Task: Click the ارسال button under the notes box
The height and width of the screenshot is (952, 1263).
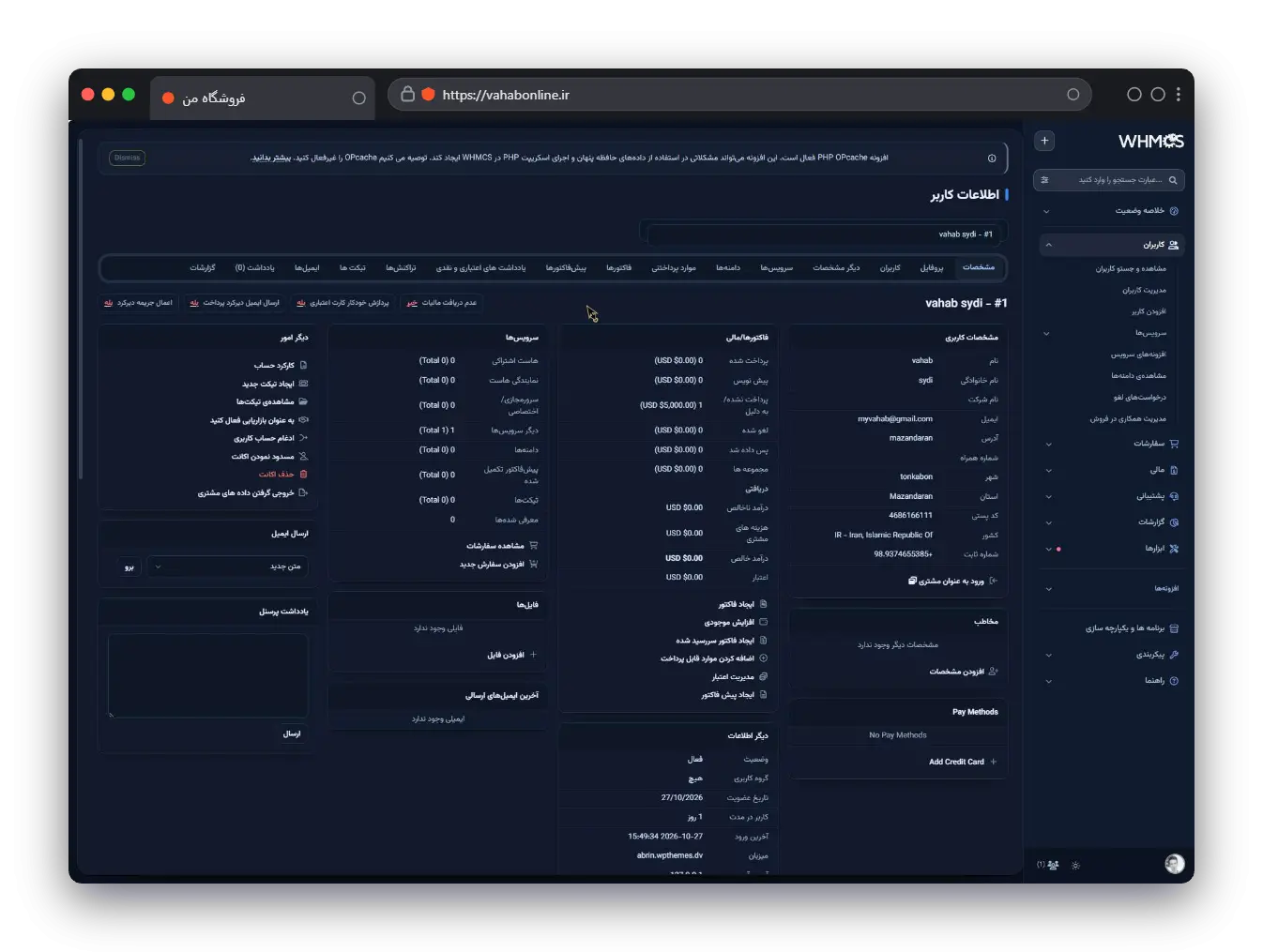Action: (x=292, y=733)
